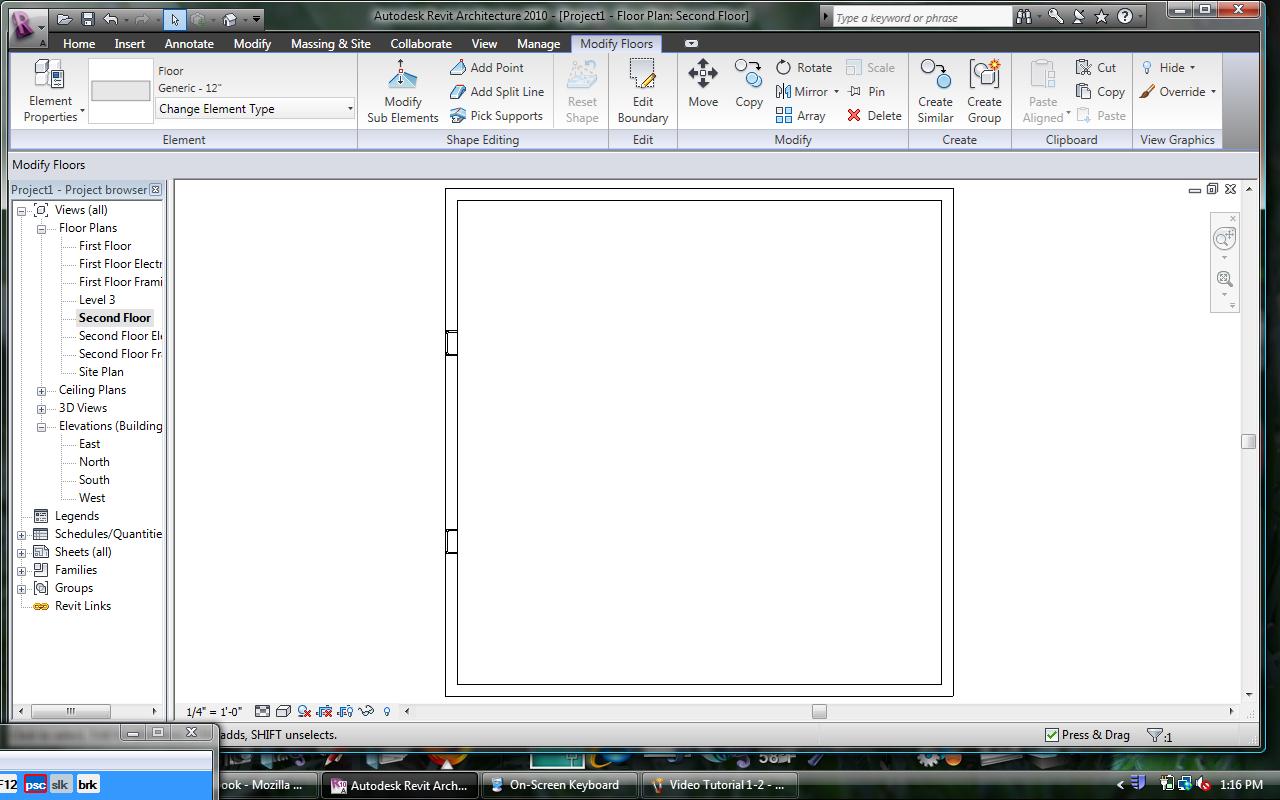Image resolution: width=1280 pixels, height=800 pixels.
Task: Toggle detail level icon in view bar
Action: [x=262, y=711]
